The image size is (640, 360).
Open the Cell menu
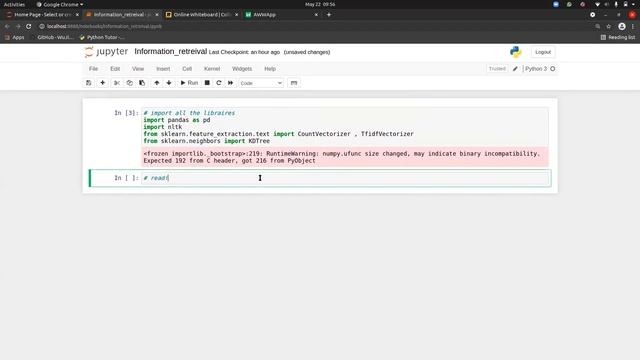[187, 69]
